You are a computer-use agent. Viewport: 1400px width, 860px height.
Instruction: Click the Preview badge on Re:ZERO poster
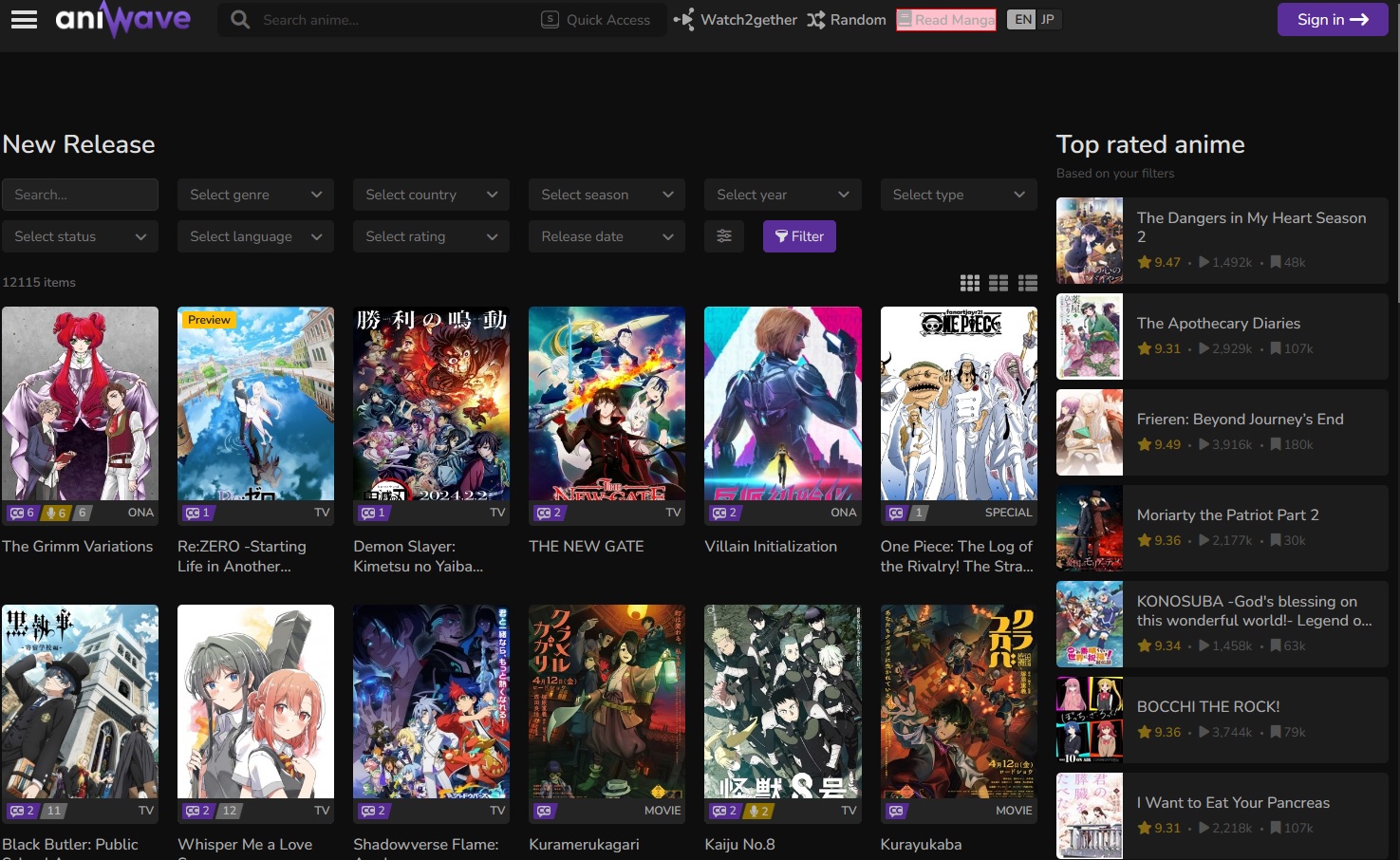point(209,320)
